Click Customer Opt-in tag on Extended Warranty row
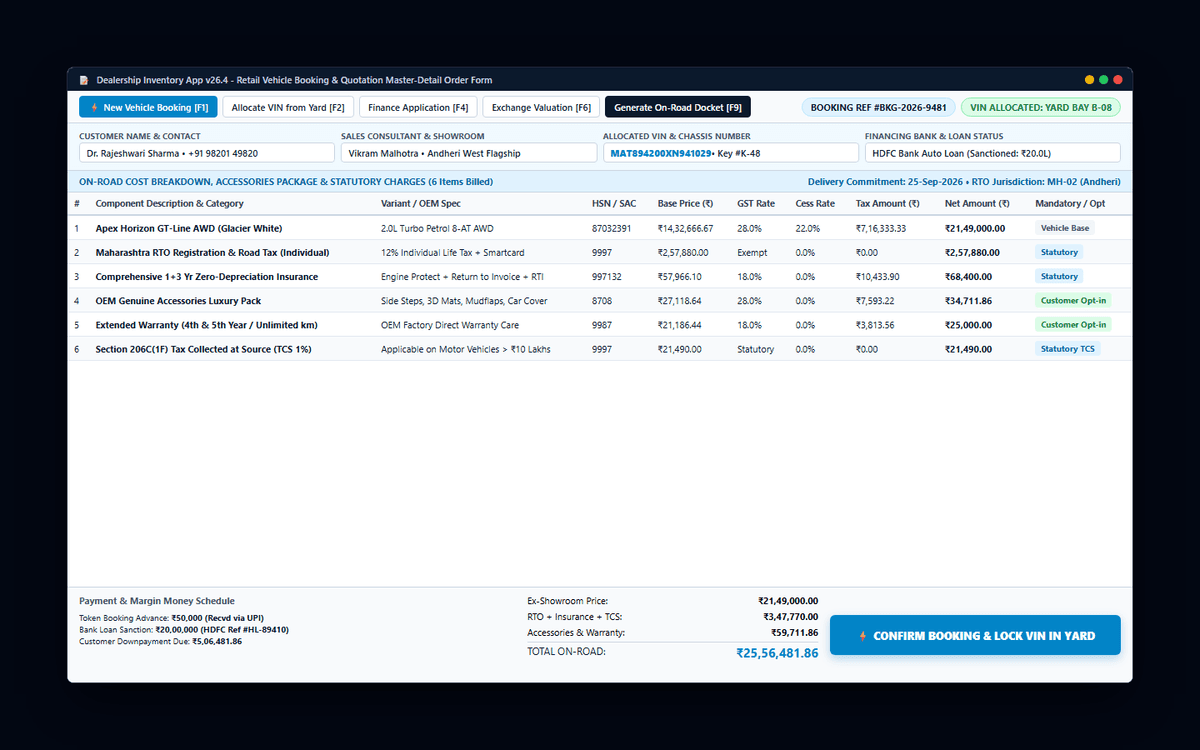Screen dimensions: 1200x750 1073,325
